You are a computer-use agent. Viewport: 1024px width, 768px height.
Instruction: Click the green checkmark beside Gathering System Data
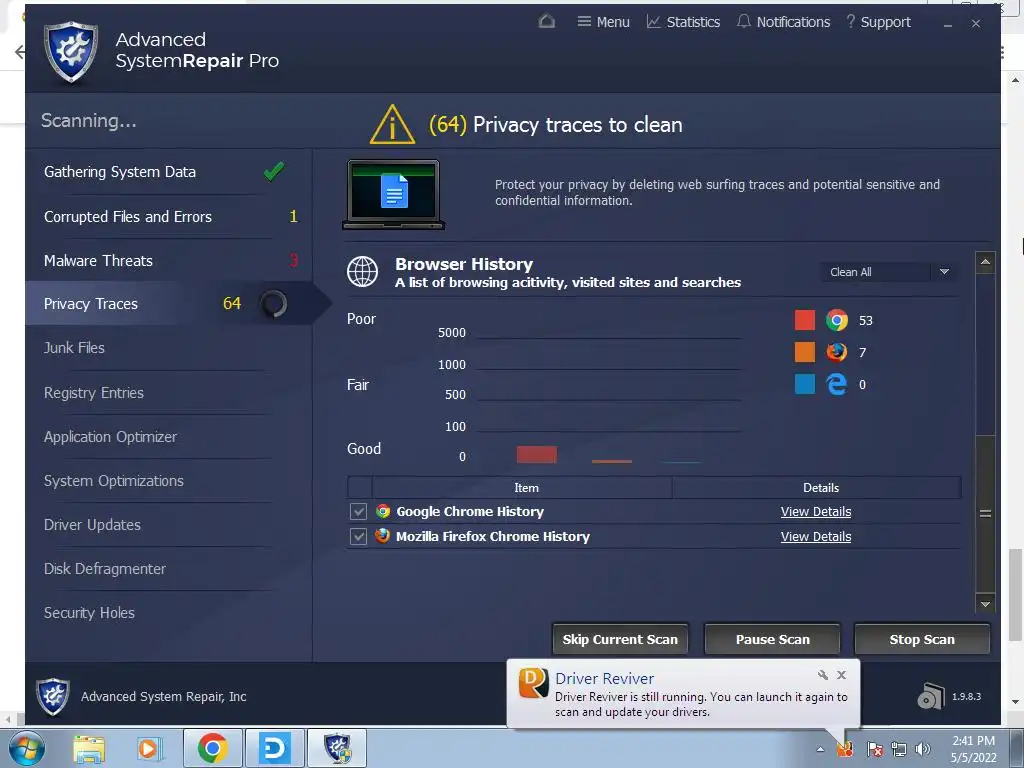(x=274, y=171)
